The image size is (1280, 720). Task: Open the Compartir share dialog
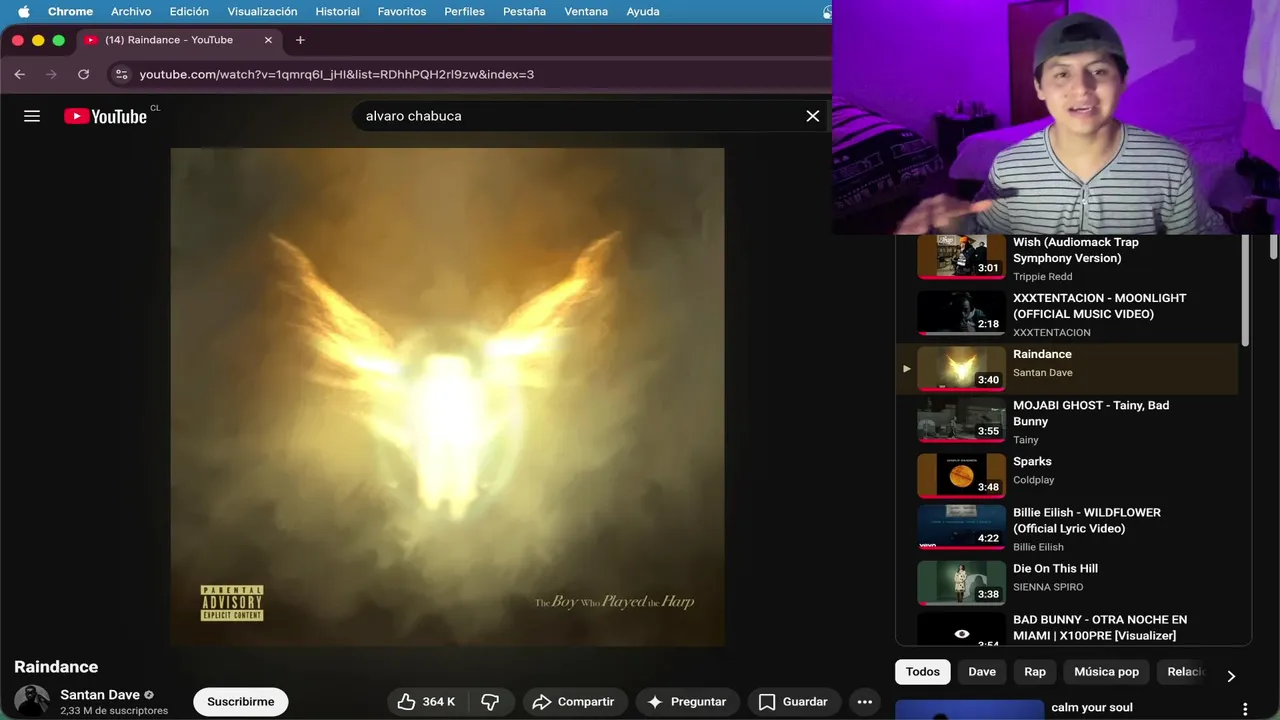tap(574, 702)
